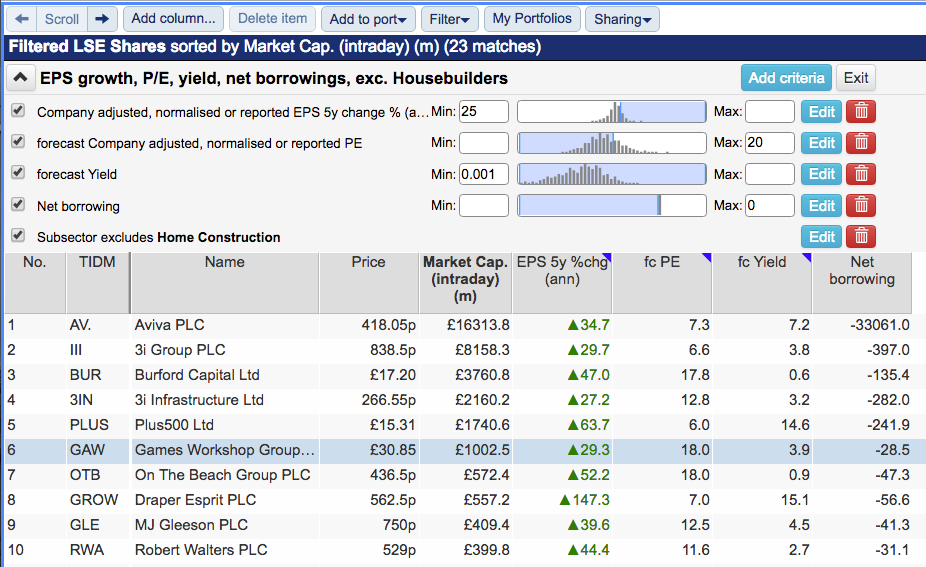Click the Scroll label button
The image size is (926, 567).
62,19
